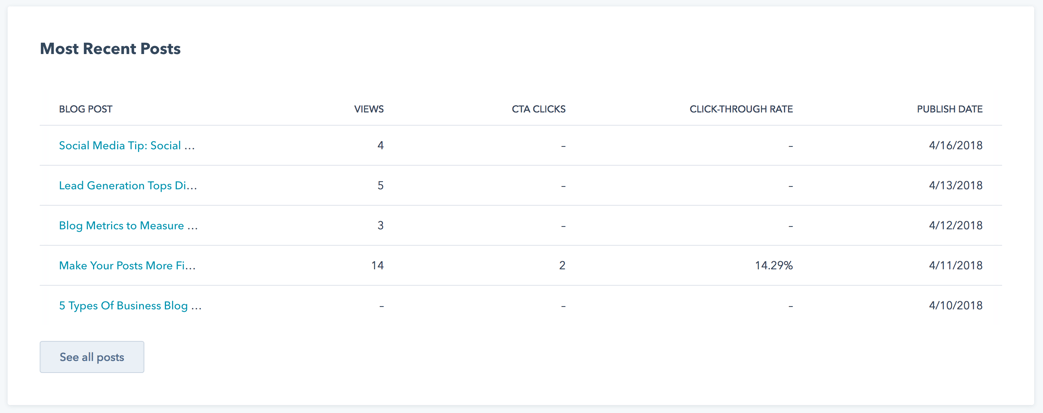Open the 'Make Your Posts More Fi…' post

click(128, 265)
